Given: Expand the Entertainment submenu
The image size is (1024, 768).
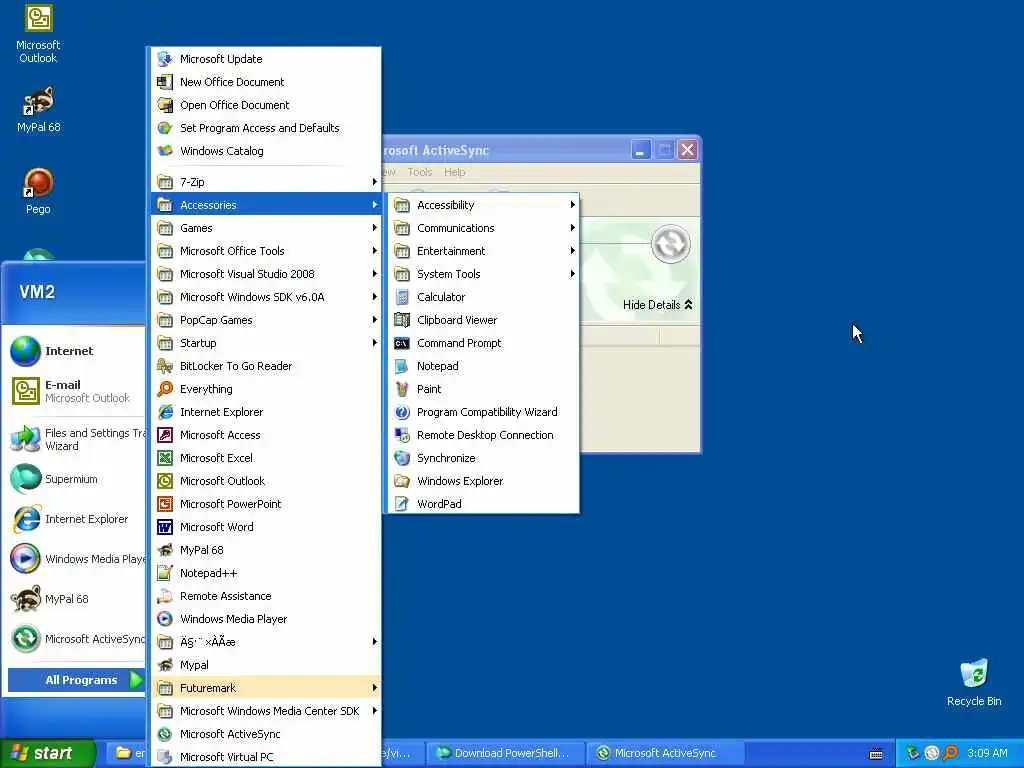Looking at the screenshot, I should (483, 251).
